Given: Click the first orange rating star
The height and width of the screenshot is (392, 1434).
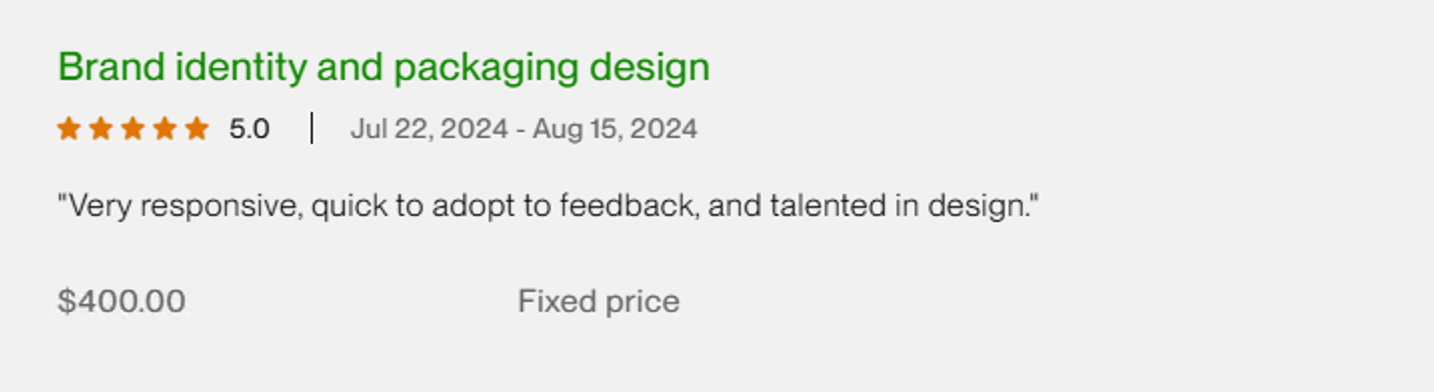Looking at the screenshot, I should click(x=68, y=128).
